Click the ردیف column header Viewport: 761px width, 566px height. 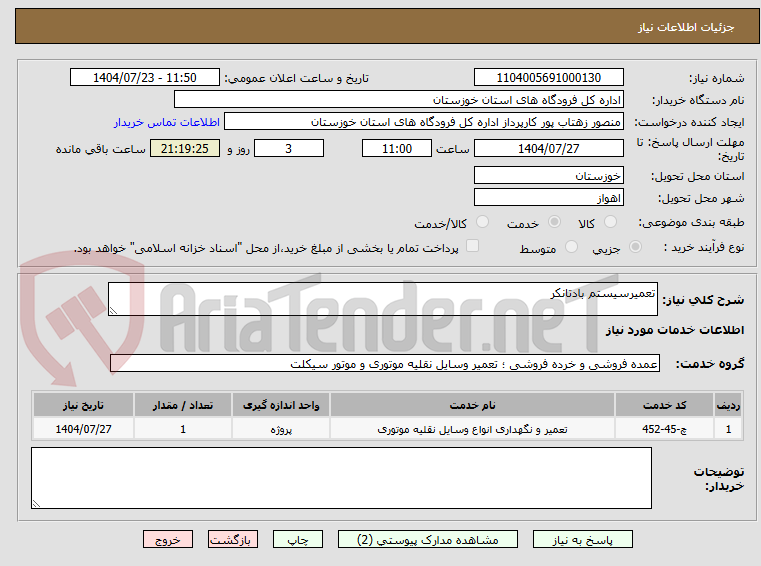tap(728, 405)
